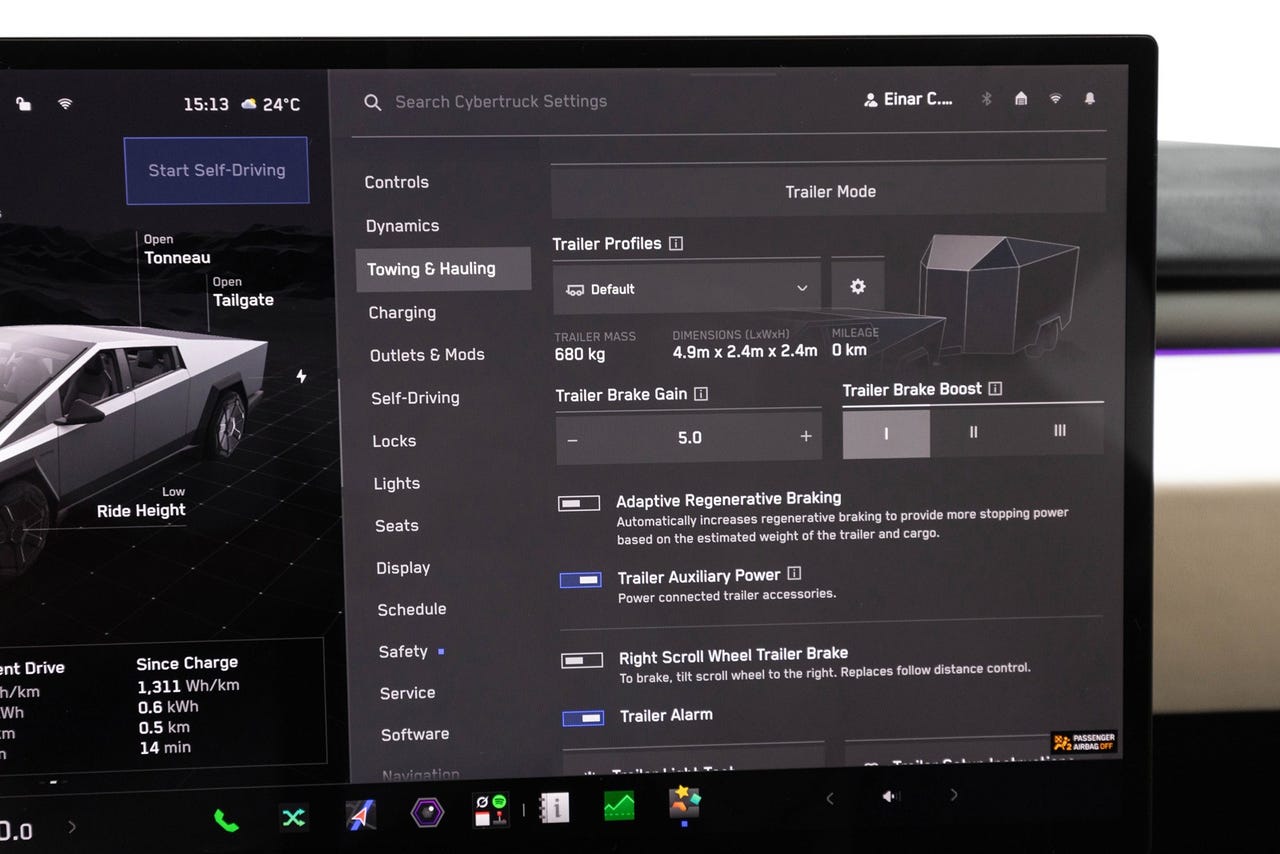Screen dimensions: 1280x854
Task: Toggle Adaptive Regenerative Braking
Action: 579,503
